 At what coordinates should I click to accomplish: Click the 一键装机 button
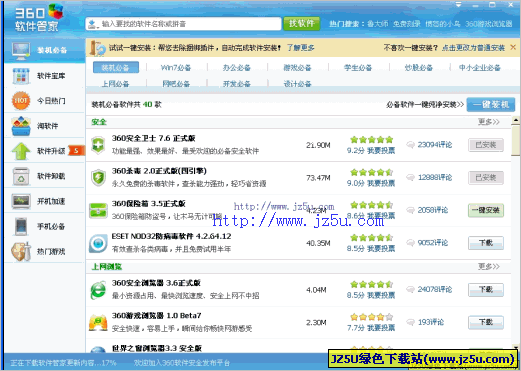491,105
